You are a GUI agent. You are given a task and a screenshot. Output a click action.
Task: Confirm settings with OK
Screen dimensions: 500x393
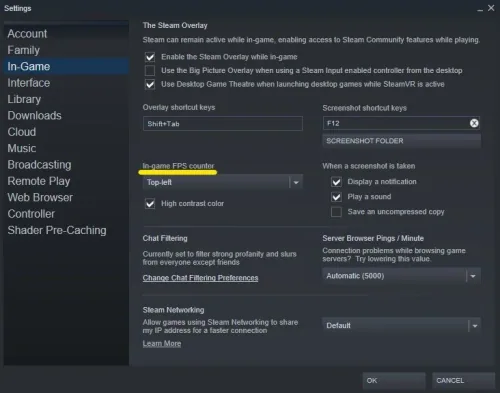point(394,381)
